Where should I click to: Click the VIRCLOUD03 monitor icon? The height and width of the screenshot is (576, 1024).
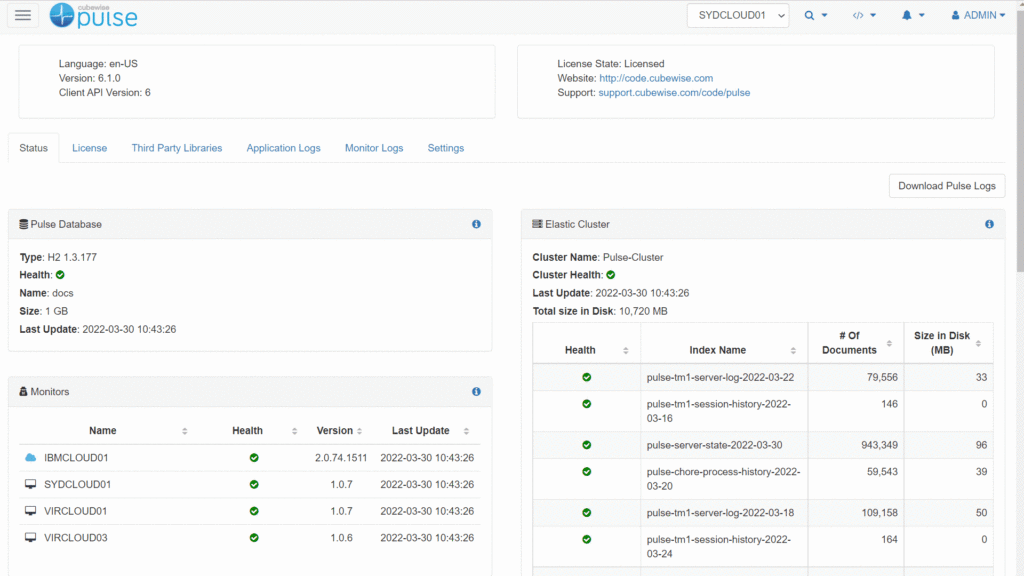(30, 538)
